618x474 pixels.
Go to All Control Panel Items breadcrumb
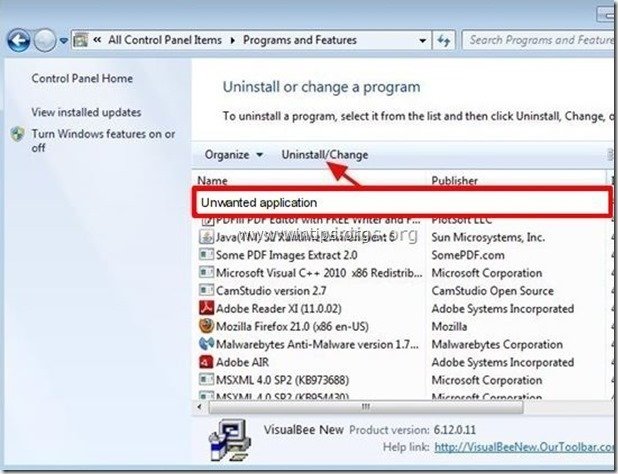(165, 40)
